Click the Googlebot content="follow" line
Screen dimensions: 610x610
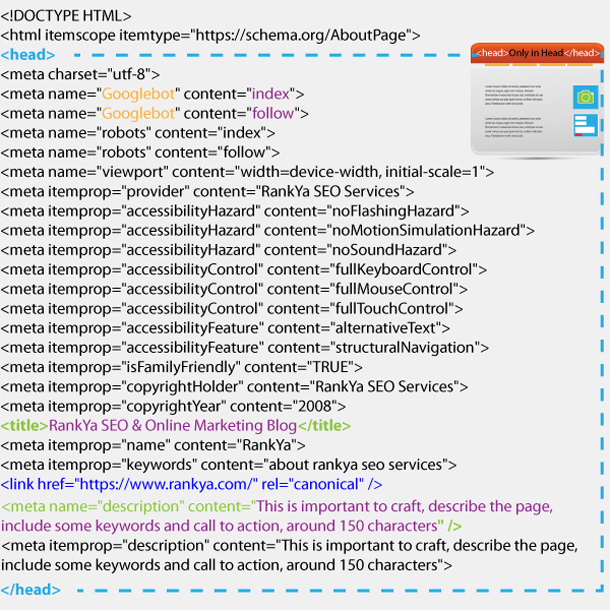click(154, 114)
